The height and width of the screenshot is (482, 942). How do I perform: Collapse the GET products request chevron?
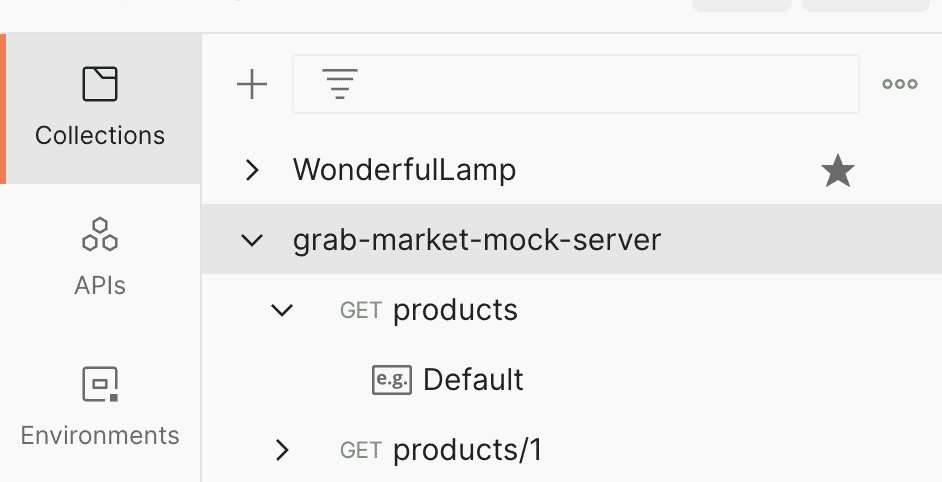pyautogui.click(x=282, y=310)
